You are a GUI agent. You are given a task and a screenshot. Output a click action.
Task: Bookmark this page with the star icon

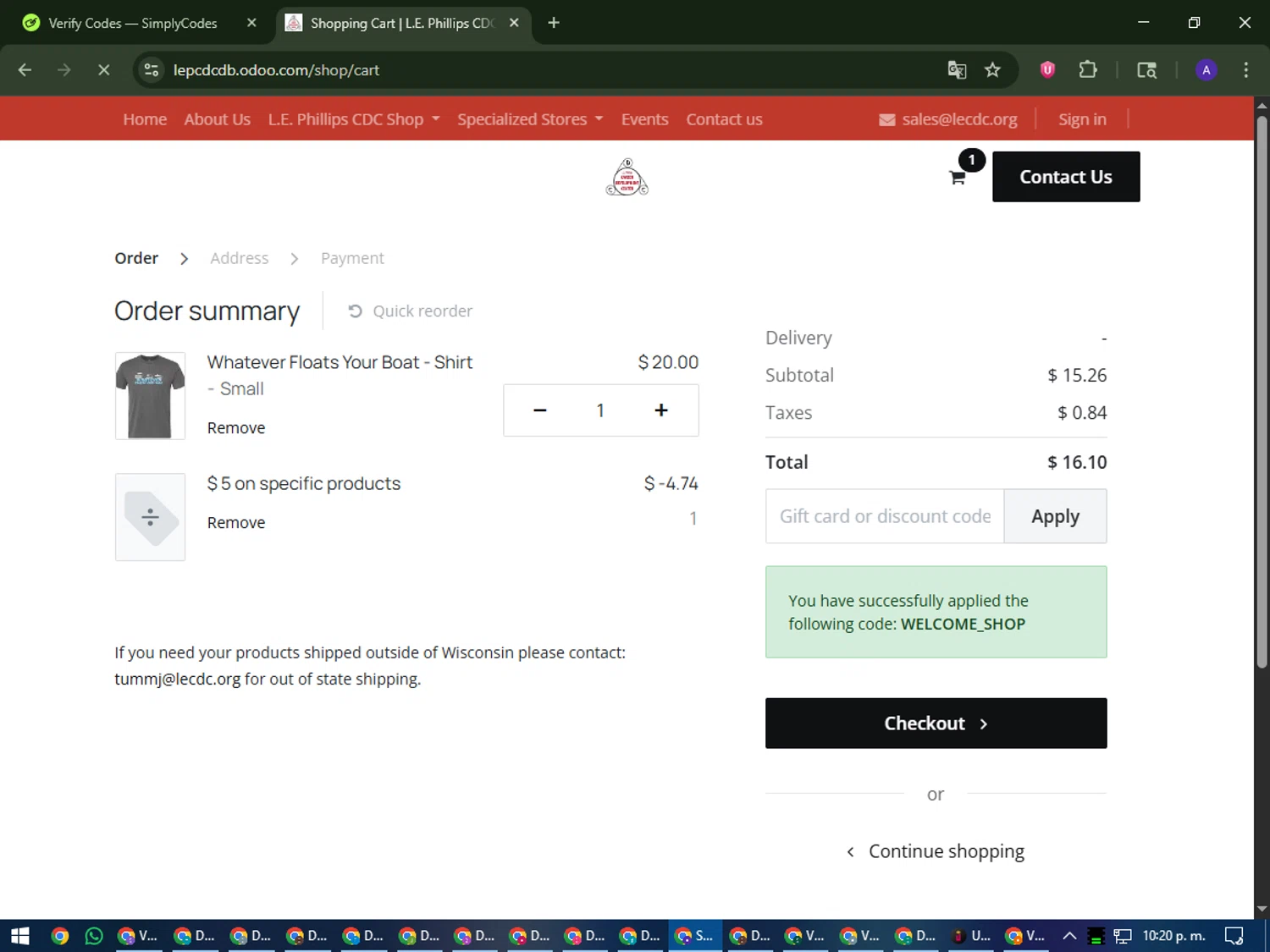(993, 70)
